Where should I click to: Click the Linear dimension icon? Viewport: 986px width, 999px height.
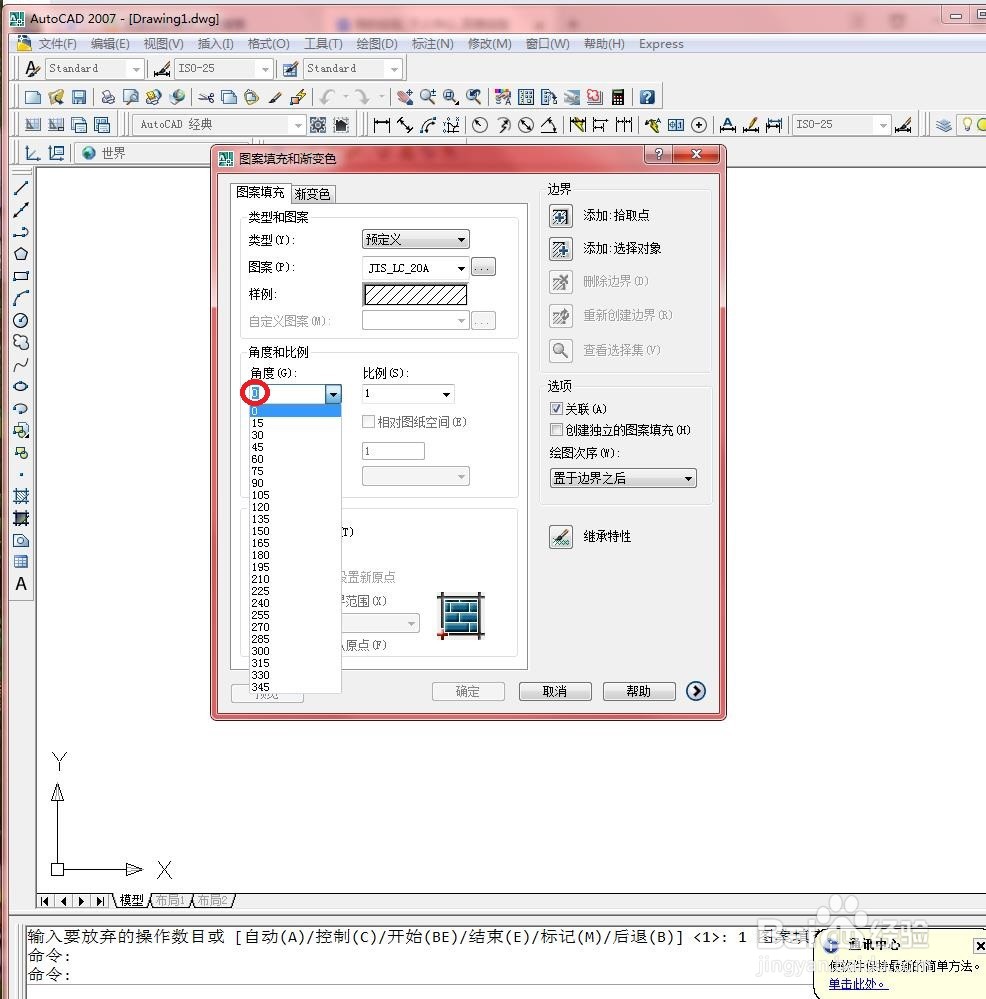[382, 125]
